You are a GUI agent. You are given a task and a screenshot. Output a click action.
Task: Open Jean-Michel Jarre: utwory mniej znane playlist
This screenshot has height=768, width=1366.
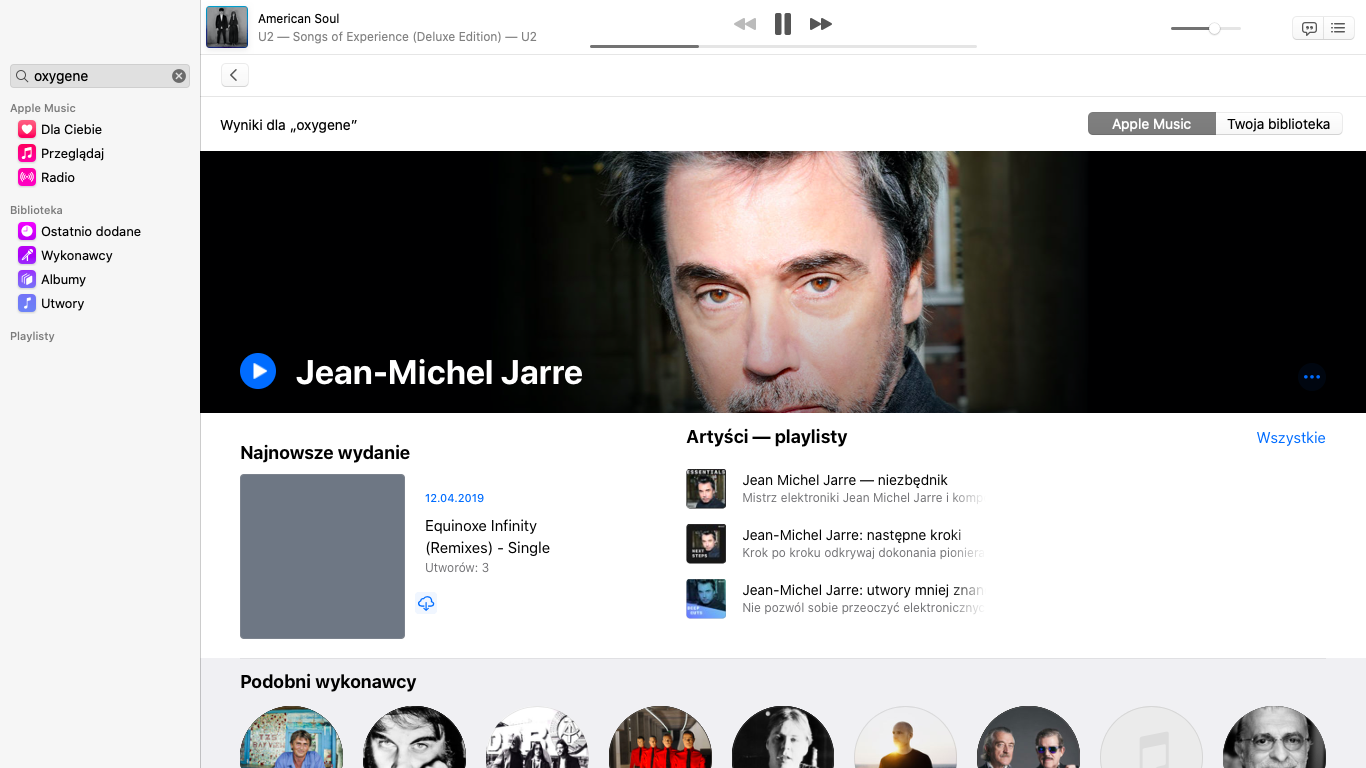[x=863, y=590]
